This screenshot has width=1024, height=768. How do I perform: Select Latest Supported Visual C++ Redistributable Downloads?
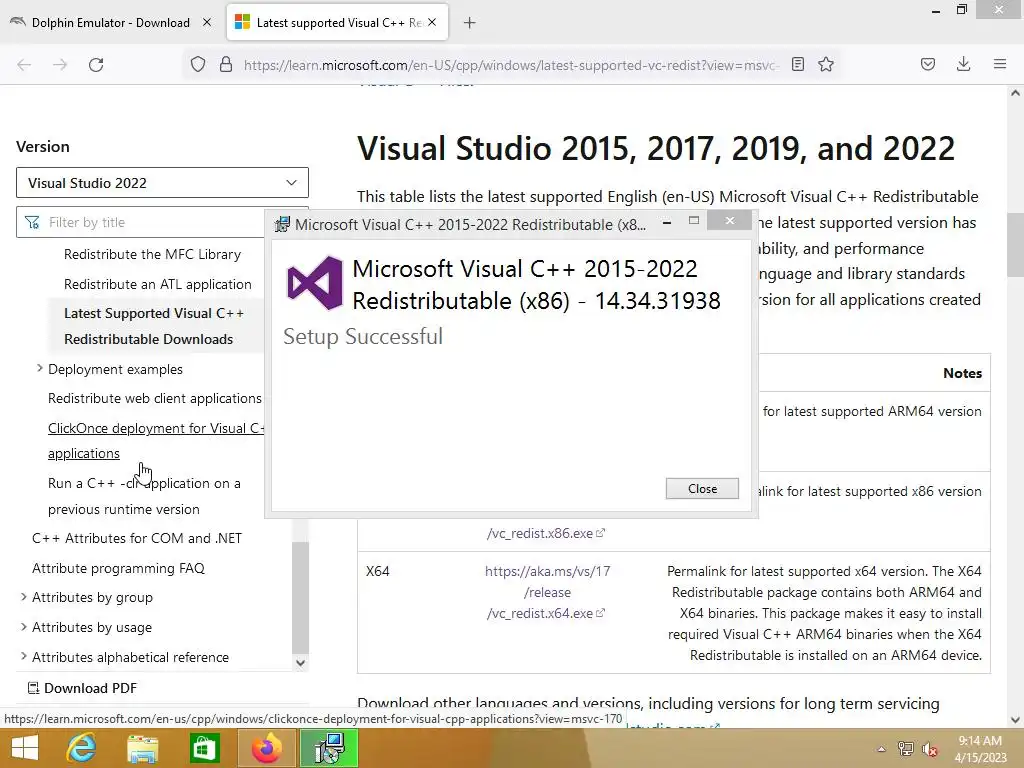pyautogui.click(x=154, y=326)
